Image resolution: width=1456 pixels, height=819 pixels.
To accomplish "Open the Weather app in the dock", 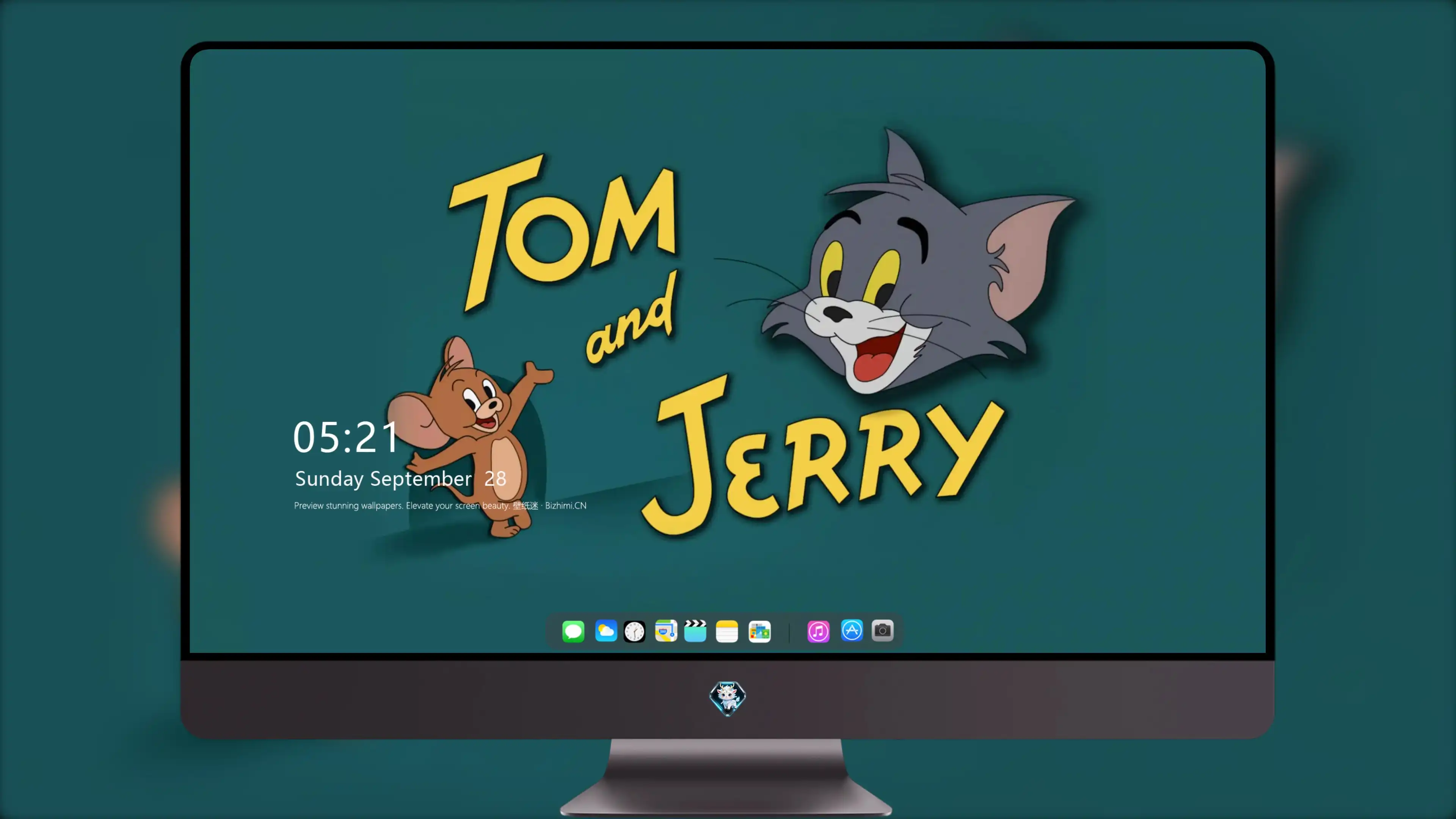I will [606, 631].
